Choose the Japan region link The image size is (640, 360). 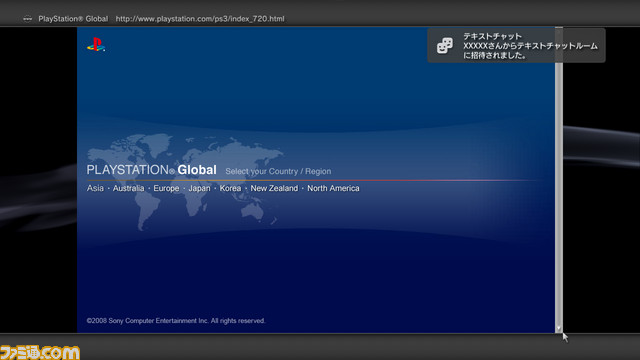[x=199, y=188]
